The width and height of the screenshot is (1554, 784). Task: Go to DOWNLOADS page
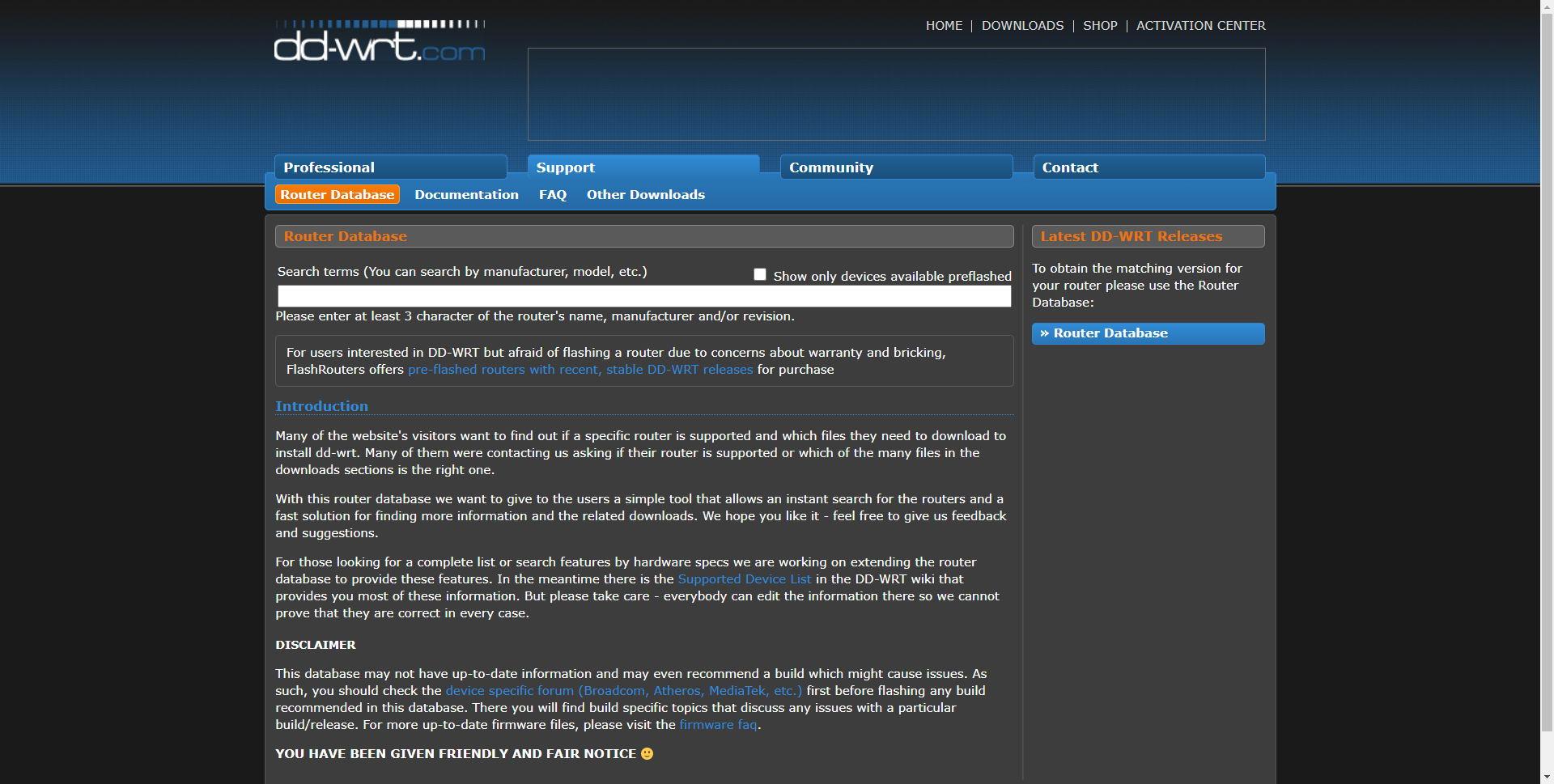click(1022, 26)
